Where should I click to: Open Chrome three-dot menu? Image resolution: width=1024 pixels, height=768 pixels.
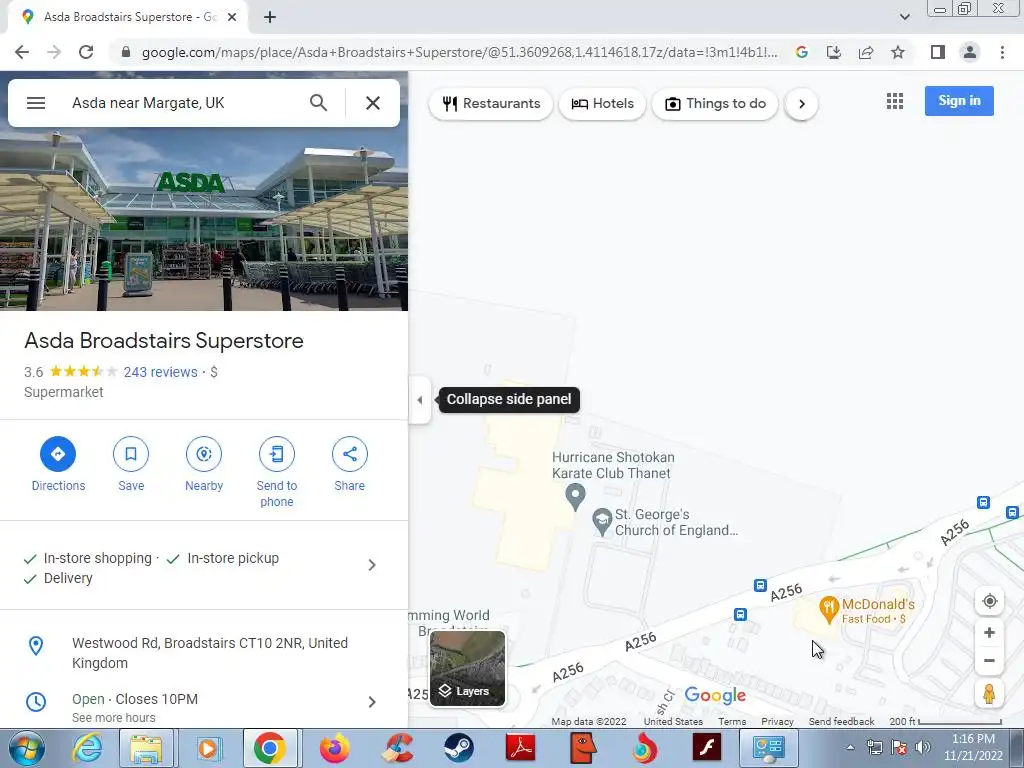click(x=1002, y=52)
